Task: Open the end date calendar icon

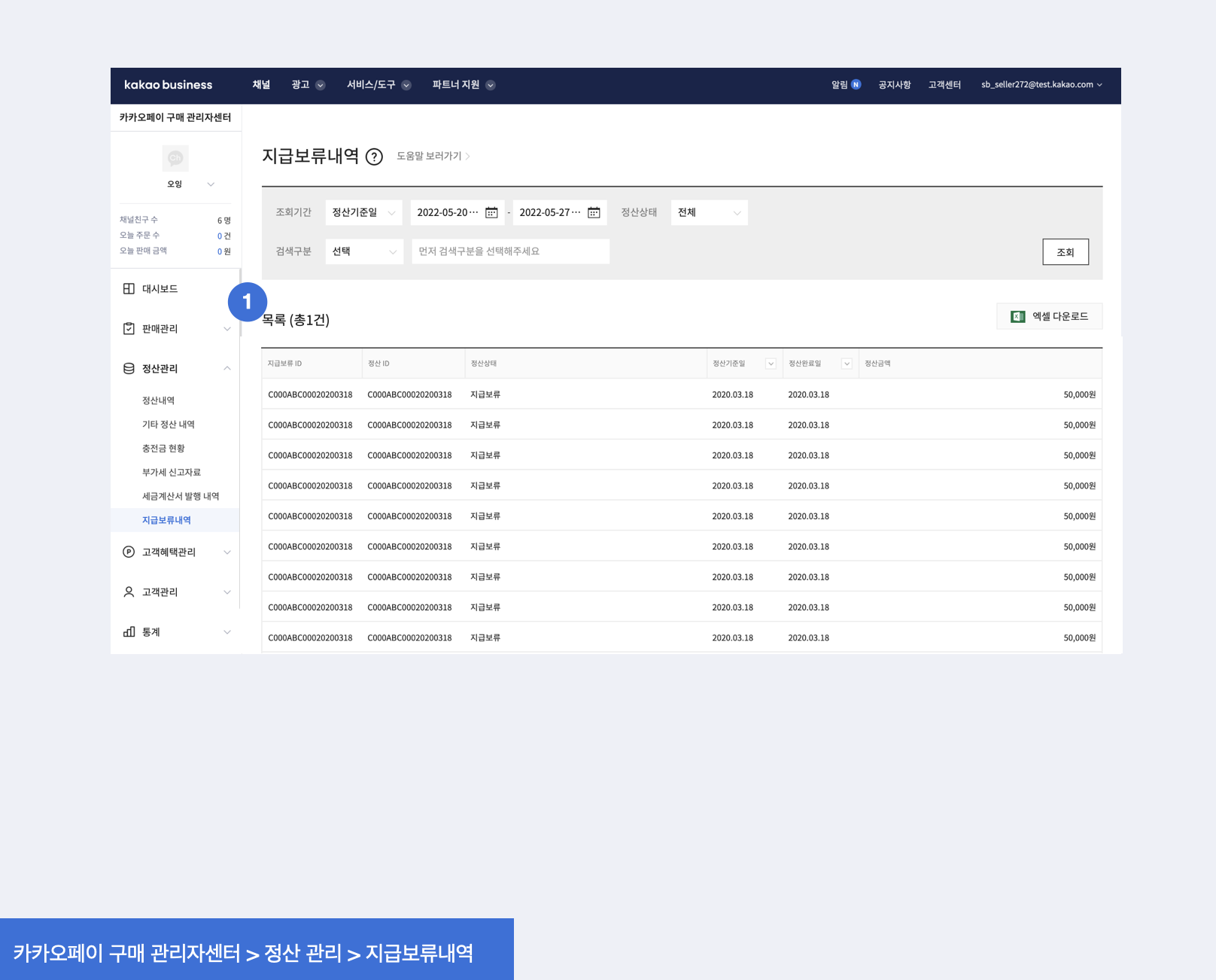Action: point(594,212)
